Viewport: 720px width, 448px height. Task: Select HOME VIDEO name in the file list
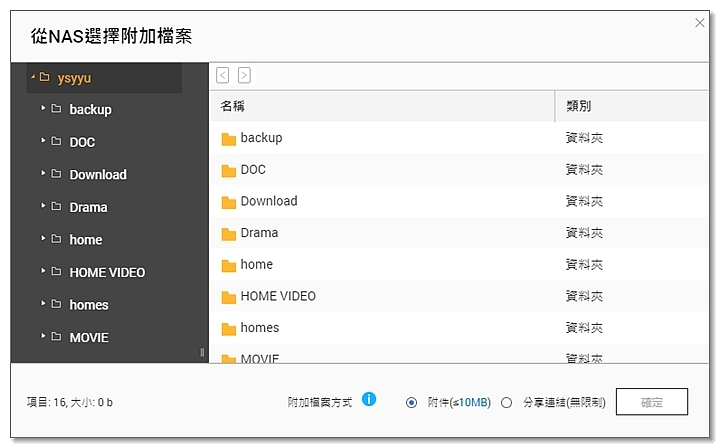[278, 296]
